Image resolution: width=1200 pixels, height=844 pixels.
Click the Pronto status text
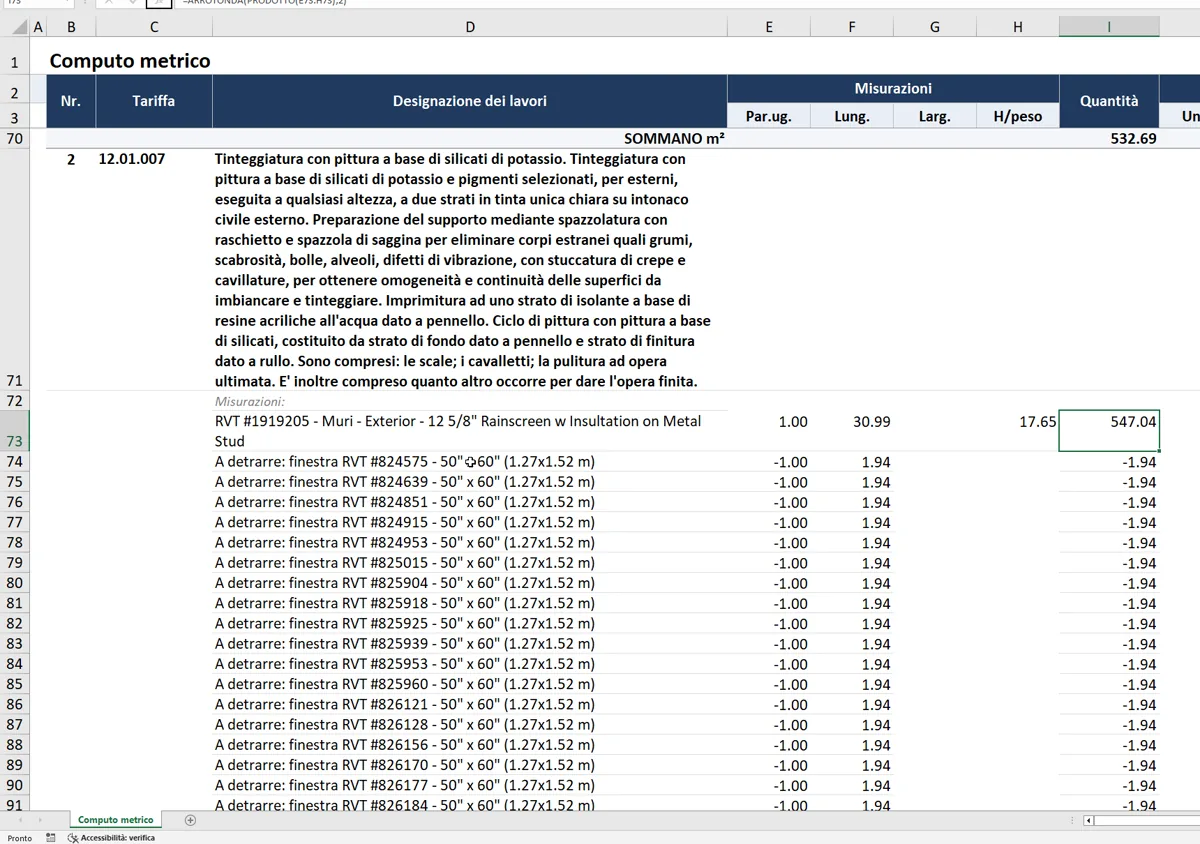pyautogui.click(x=19, y=838)
